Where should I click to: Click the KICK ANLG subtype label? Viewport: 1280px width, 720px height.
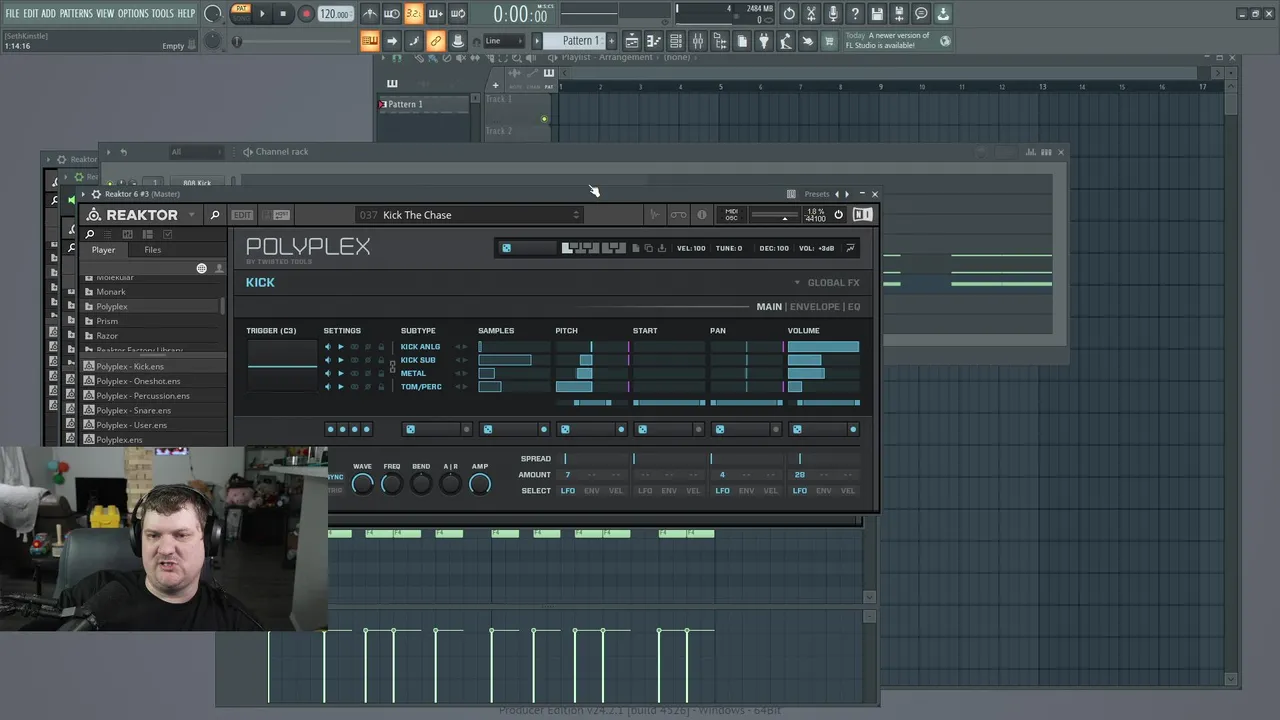pyautogui.click(x=420, y=347)
